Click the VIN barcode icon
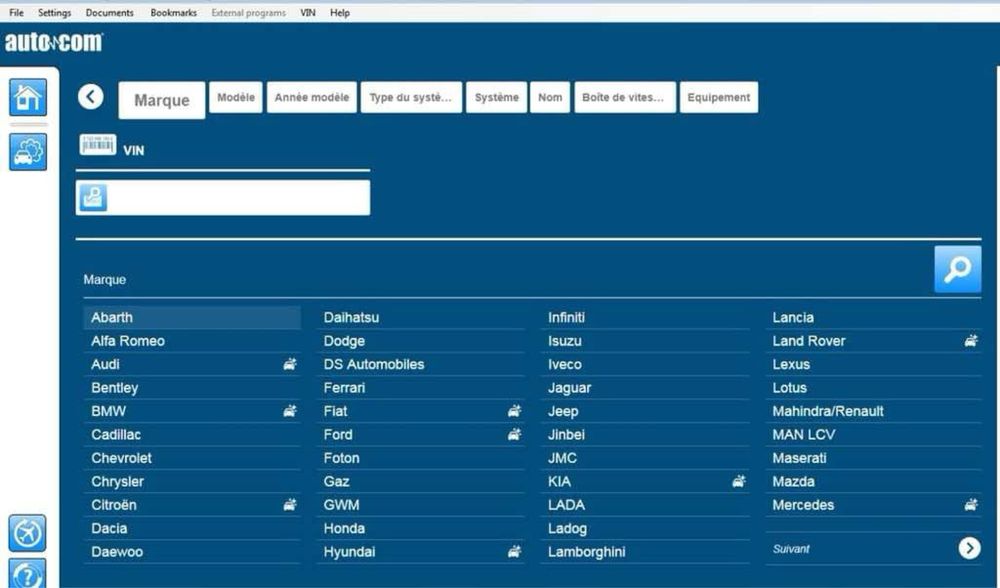 pyautogui.click(x=98, y=145)
